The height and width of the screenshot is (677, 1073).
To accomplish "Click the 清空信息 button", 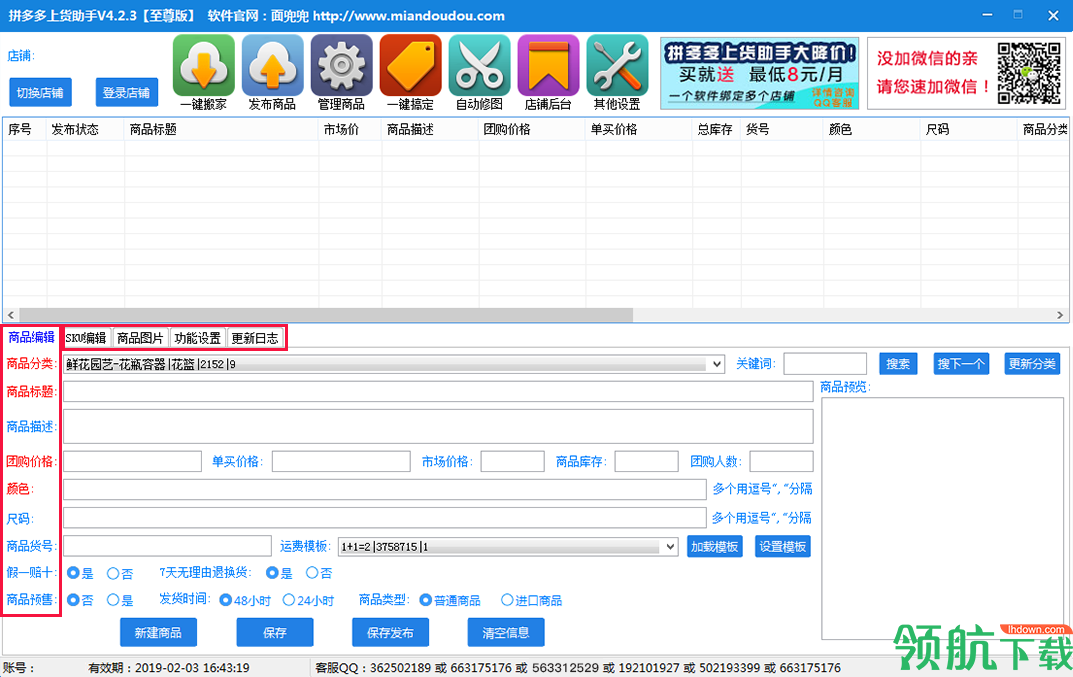I will tap(506, 633).
